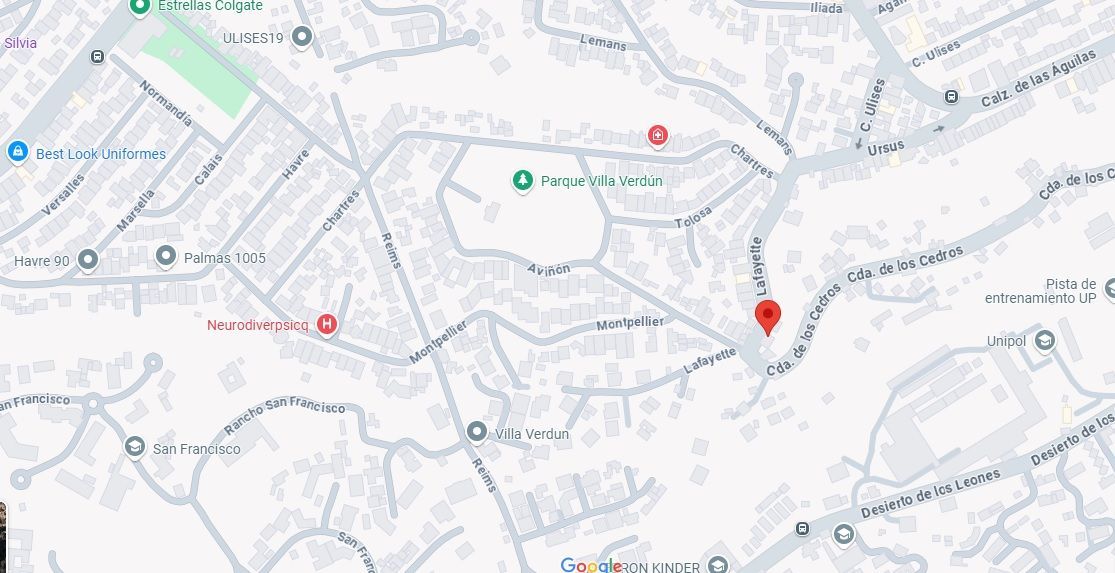Select the Parque Villa Verdún tree icon
1115x573 pixels.
point(523,181)
